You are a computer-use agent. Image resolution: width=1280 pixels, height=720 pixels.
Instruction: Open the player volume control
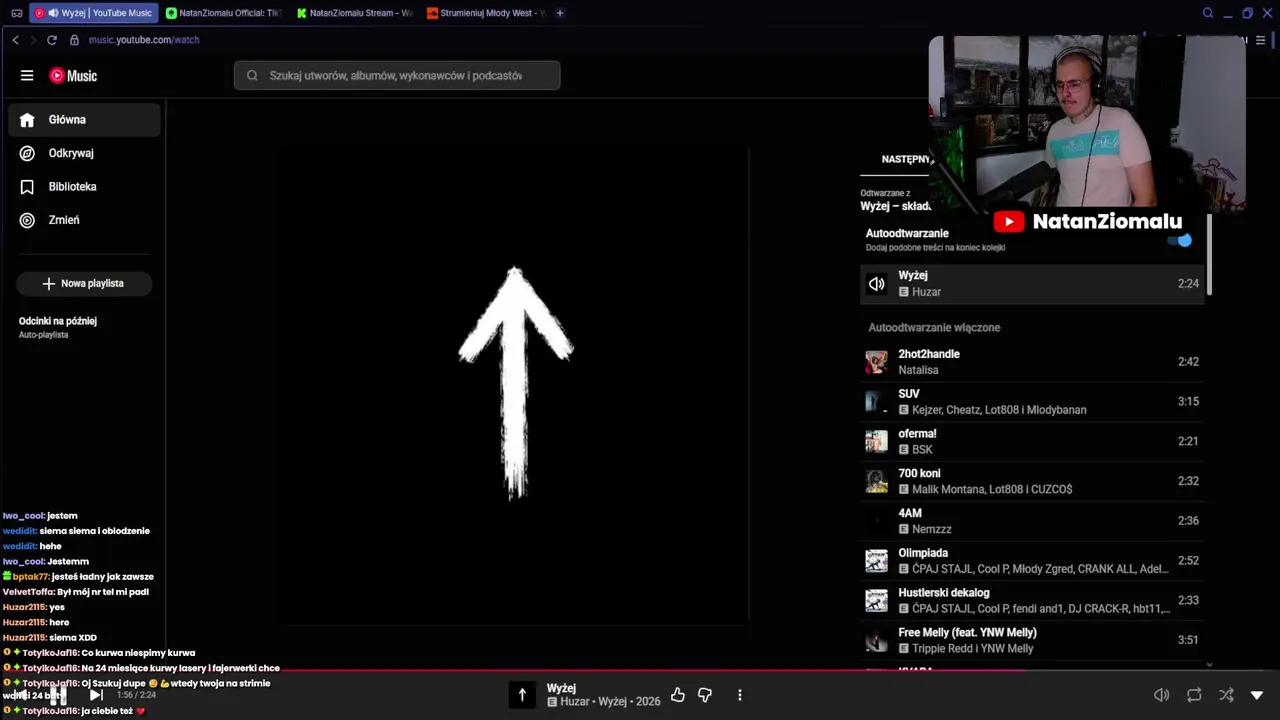click(1161, 695)
